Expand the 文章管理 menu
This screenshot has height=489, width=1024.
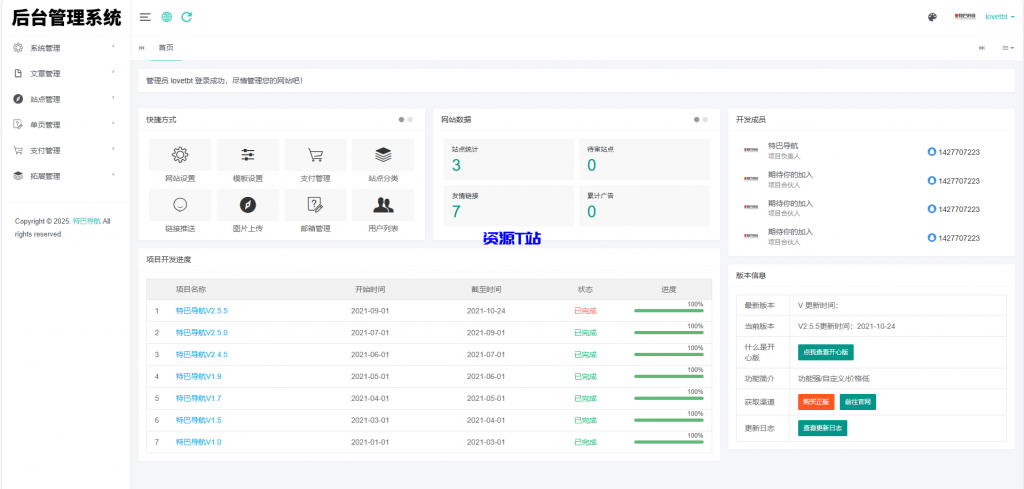pyautogui.click(x=65, y=73)
